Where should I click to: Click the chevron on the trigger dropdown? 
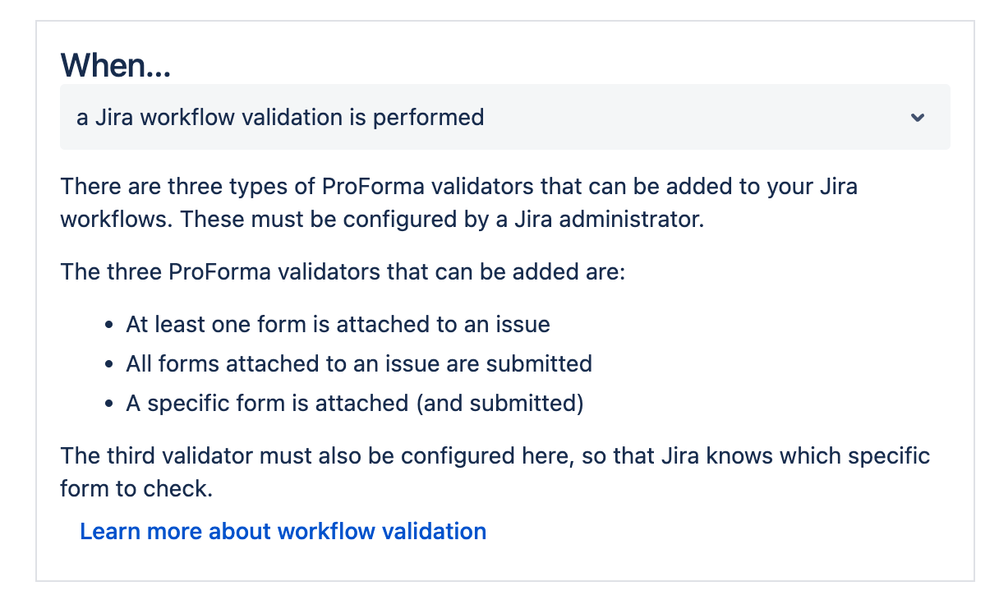pos(918,117)
